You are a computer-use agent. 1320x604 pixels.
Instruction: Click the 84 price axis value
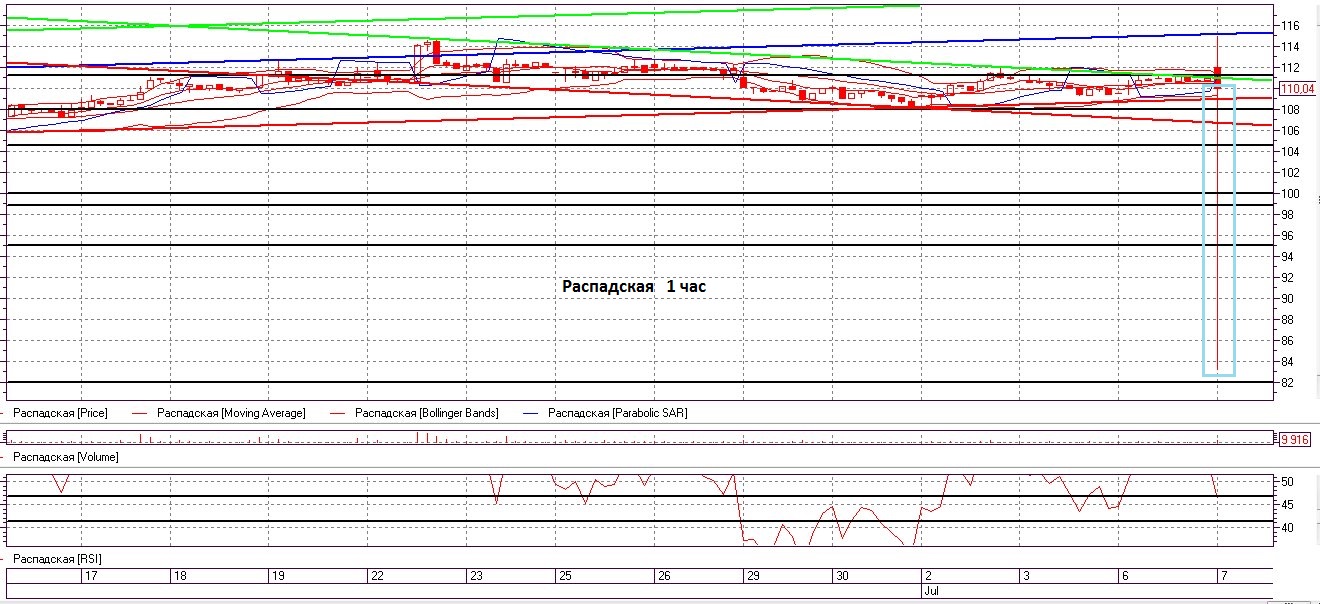[x=1286, y=362]
